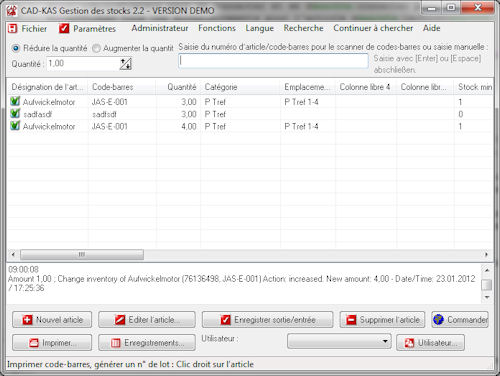Click green check icon of sadfasdf row
500x376 pixels.
pyautogui.click(x=15, y=114)
